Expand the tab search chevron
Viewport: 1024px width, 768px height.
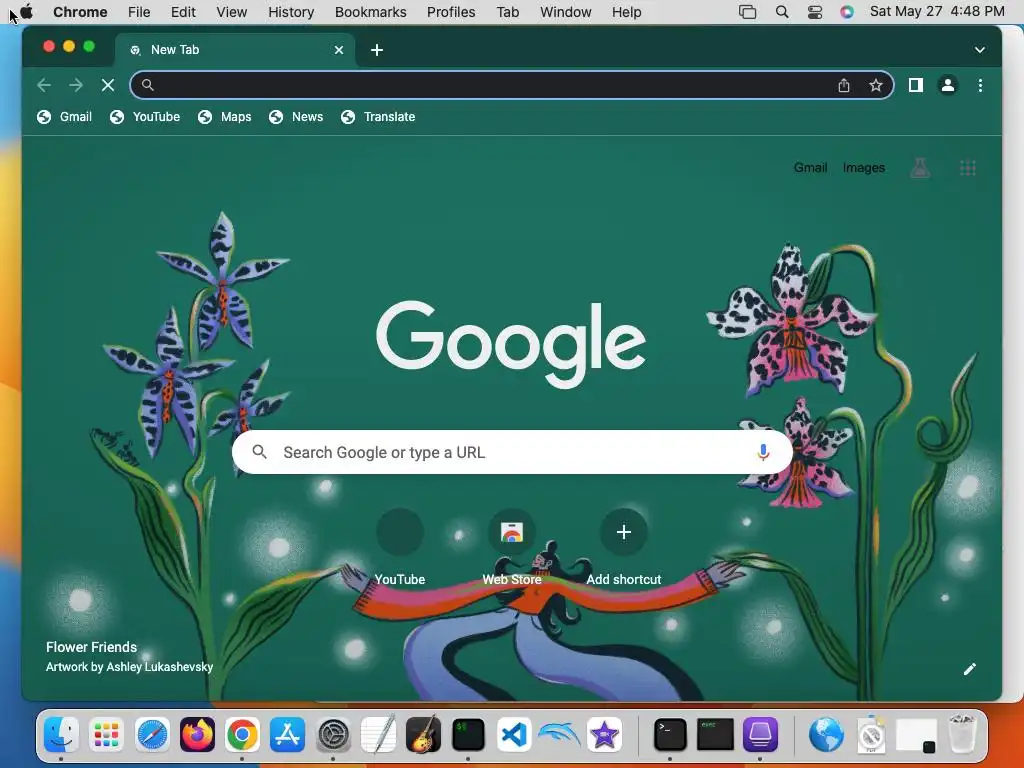coord(980,50)
